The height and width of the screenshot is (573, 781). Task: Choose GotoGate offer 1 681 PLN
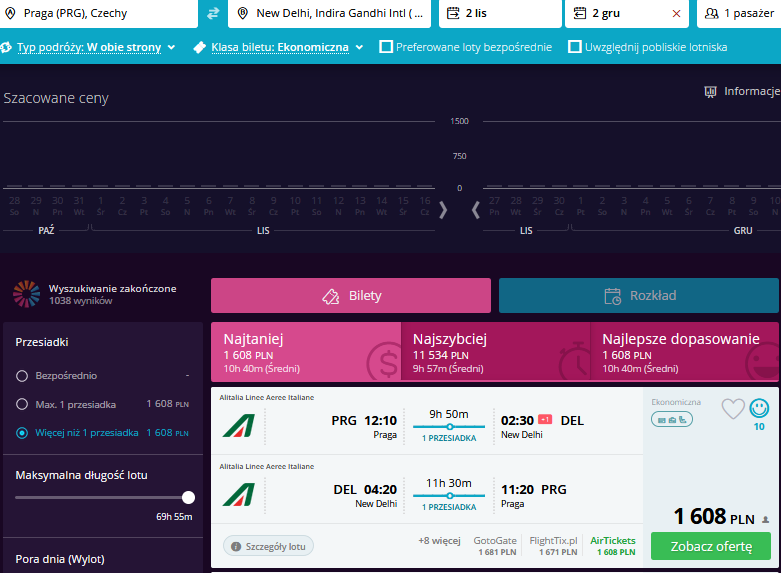pos(495,546)
